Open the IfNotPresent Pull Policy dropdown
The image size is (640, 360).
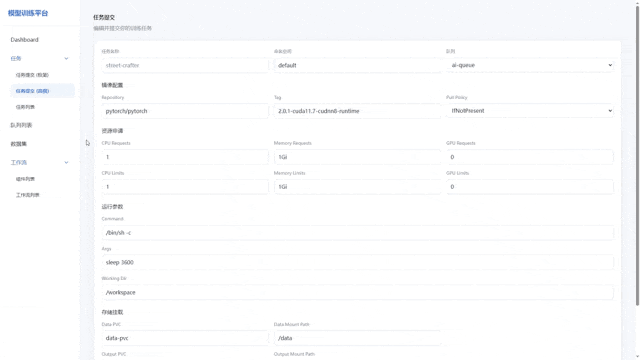tap(529, 111)
